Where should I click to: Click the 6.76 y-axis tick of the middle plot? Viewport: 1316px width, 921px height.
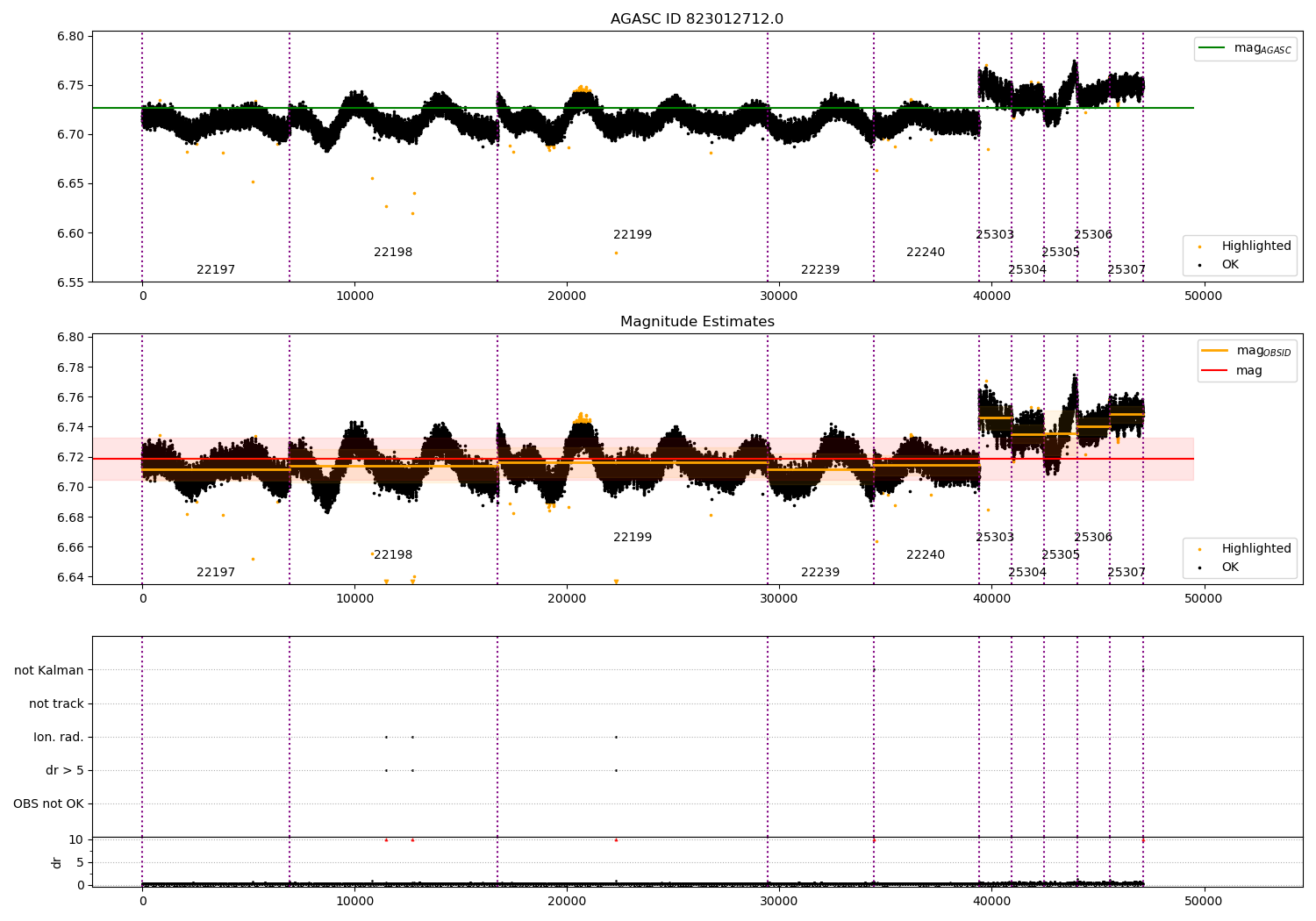click(x=70, y=397)
